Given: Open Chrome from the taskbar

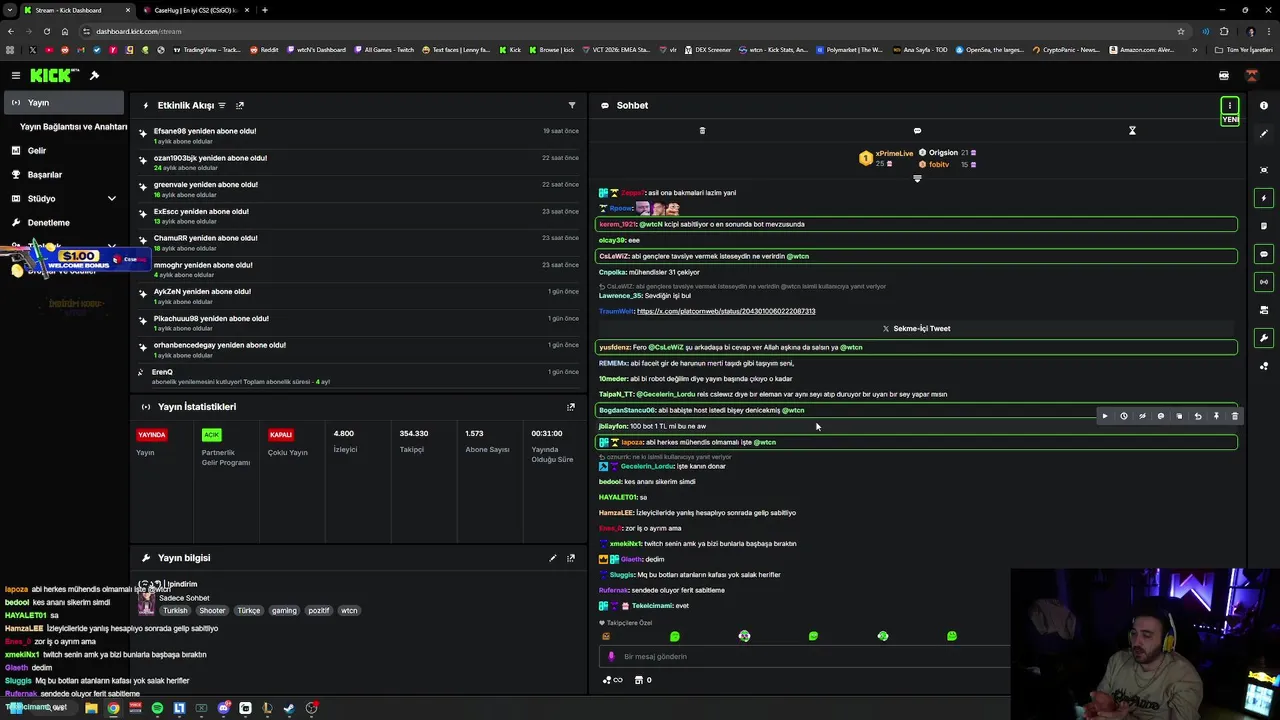Looking at the screenshot, I should click(x=113, y=708).
